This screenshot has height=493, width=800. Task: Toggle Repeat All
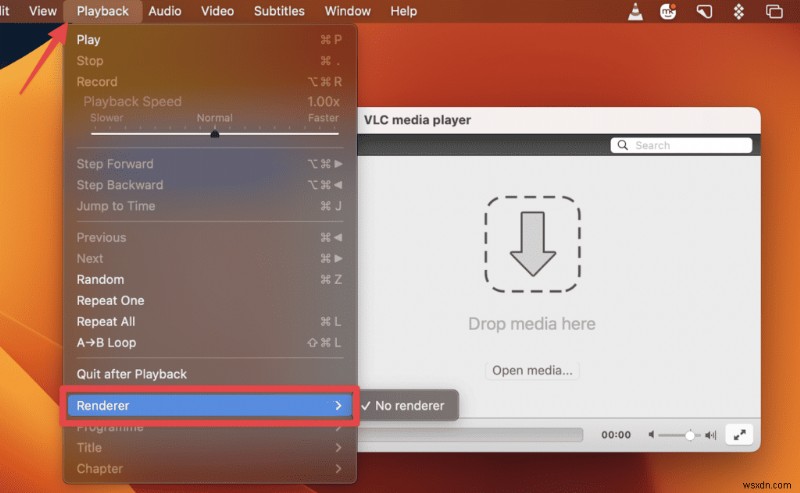(x=209, y=322)
